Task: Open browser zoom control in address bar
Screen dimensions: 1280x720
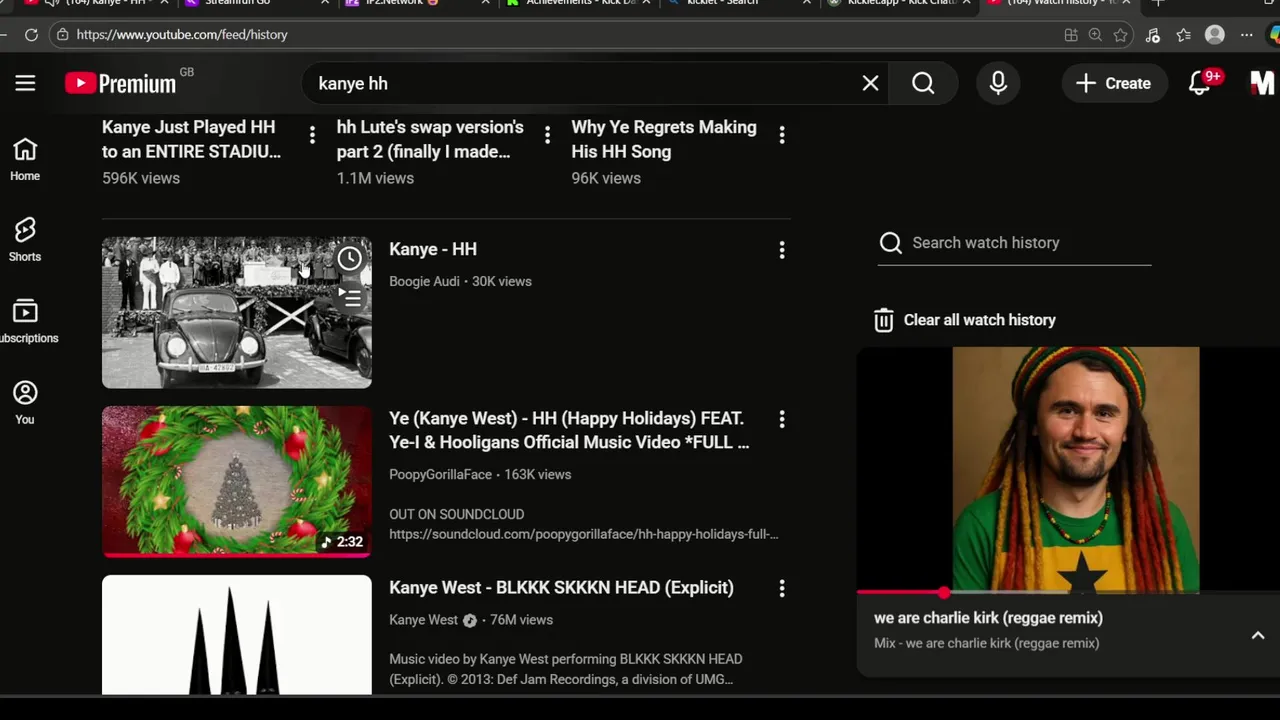Action: (x=1095, y=35)
